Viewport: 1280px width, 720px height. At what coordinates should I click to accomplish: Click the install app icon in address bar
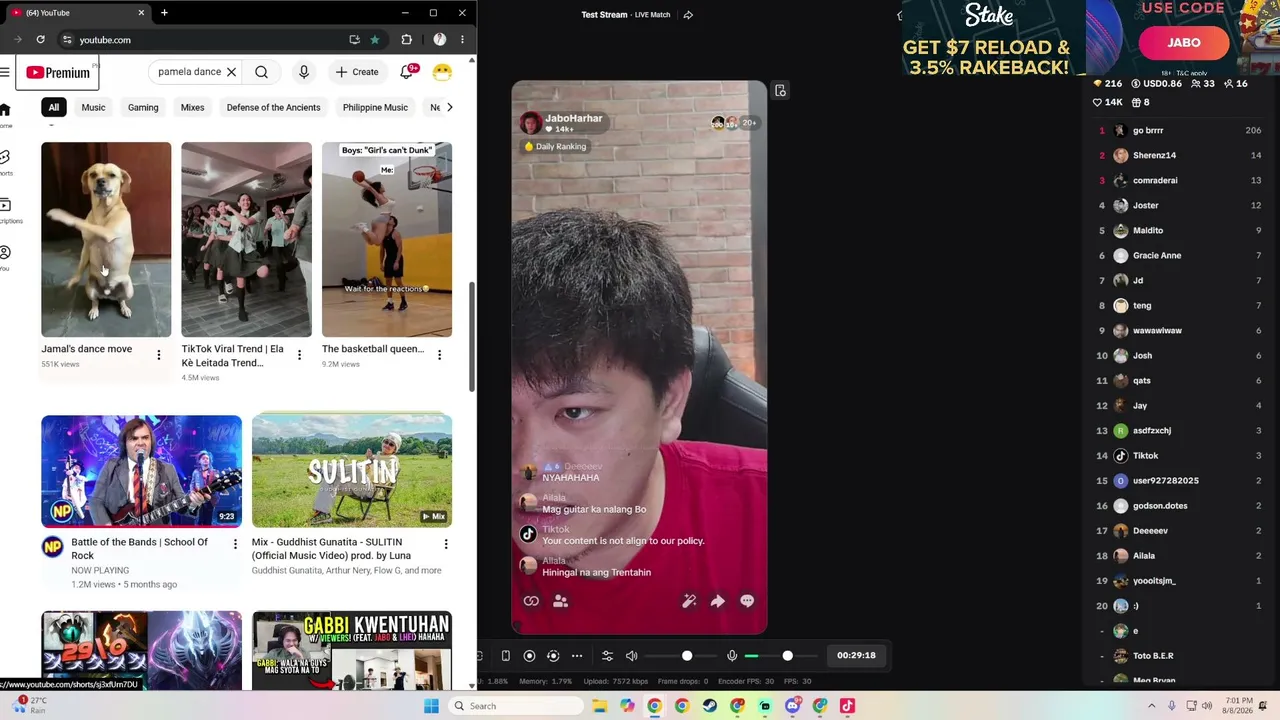(x=354, y=40)
